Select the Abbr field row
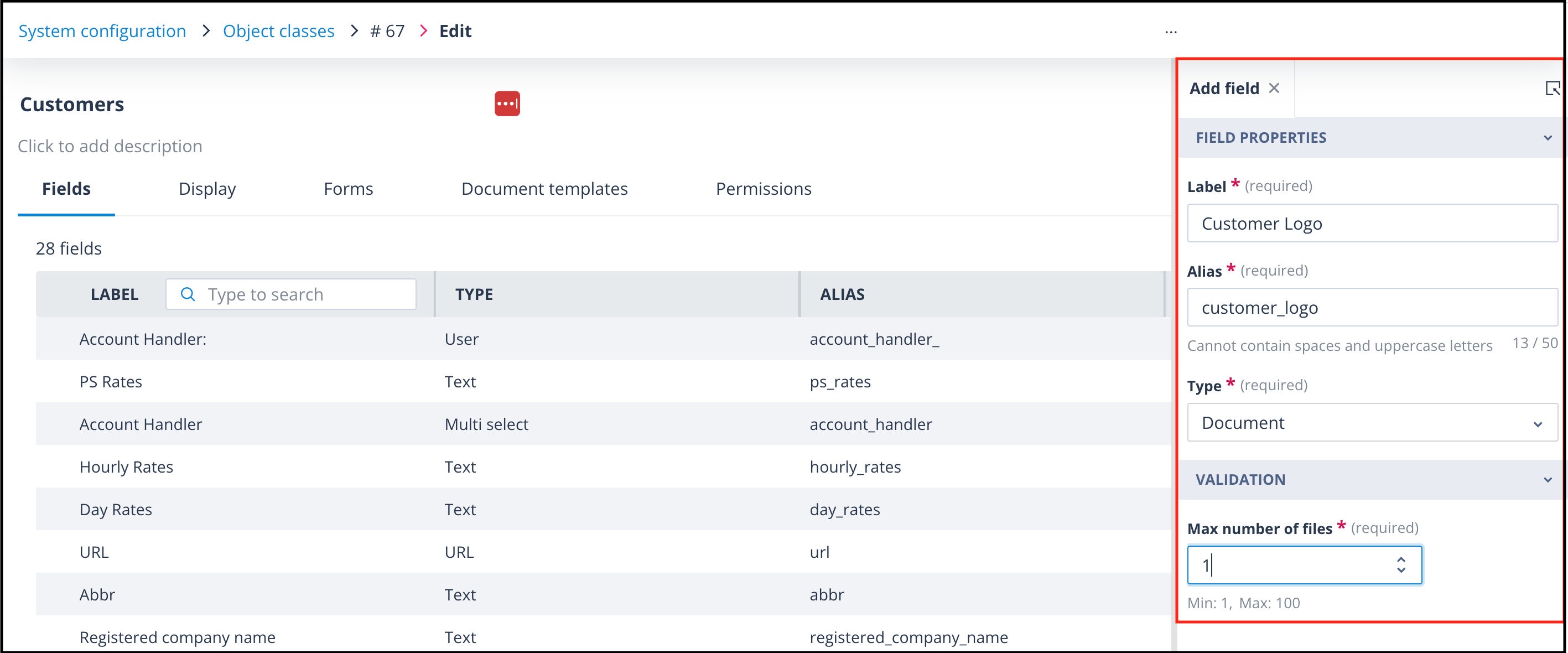This screenshot has width=1568, height=653. [x=603, y=594]
